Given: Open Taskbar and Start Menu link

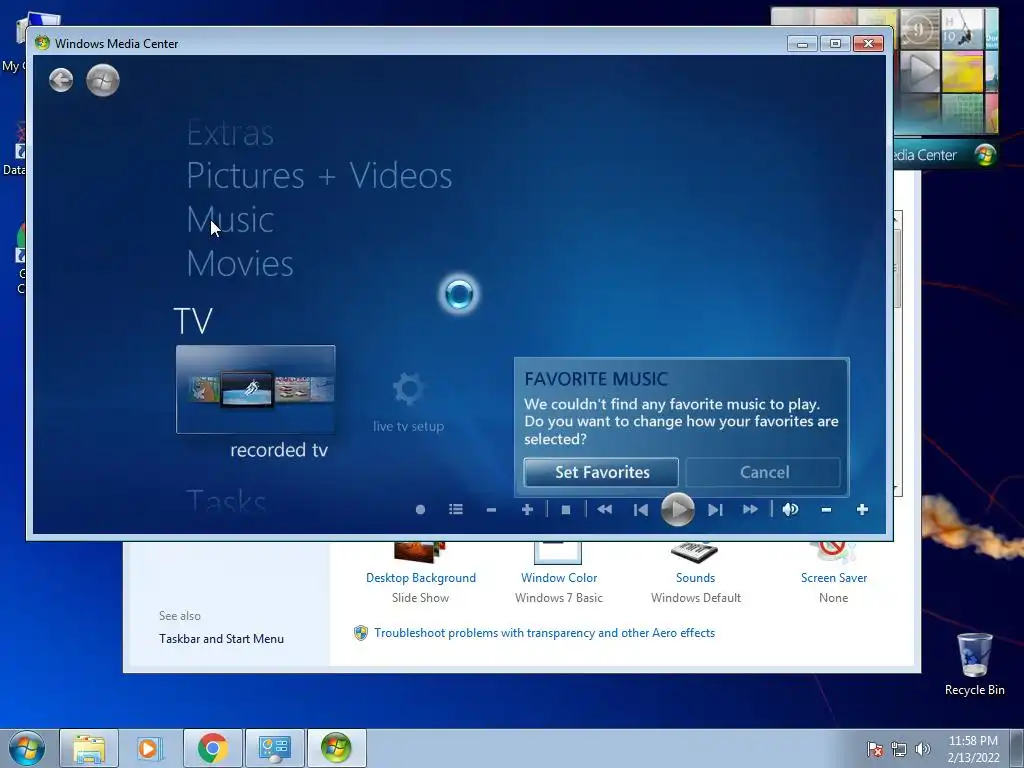Looking at the screenshot, I should pyautogui.click(x=221, y=639).
